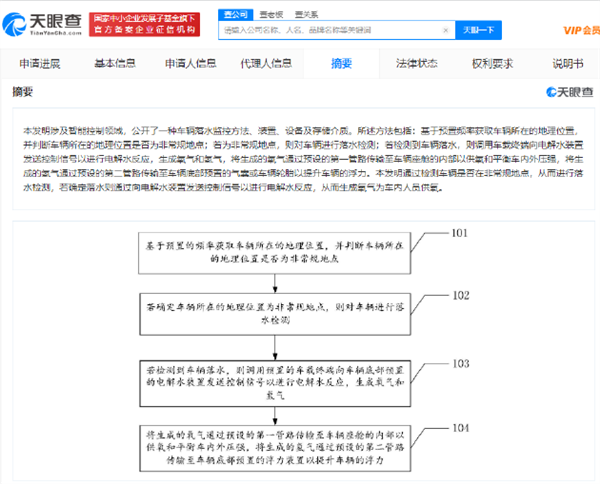Switch to the 代理人信息 tab
The image size is (600, 484).
[x=266, y=64]
